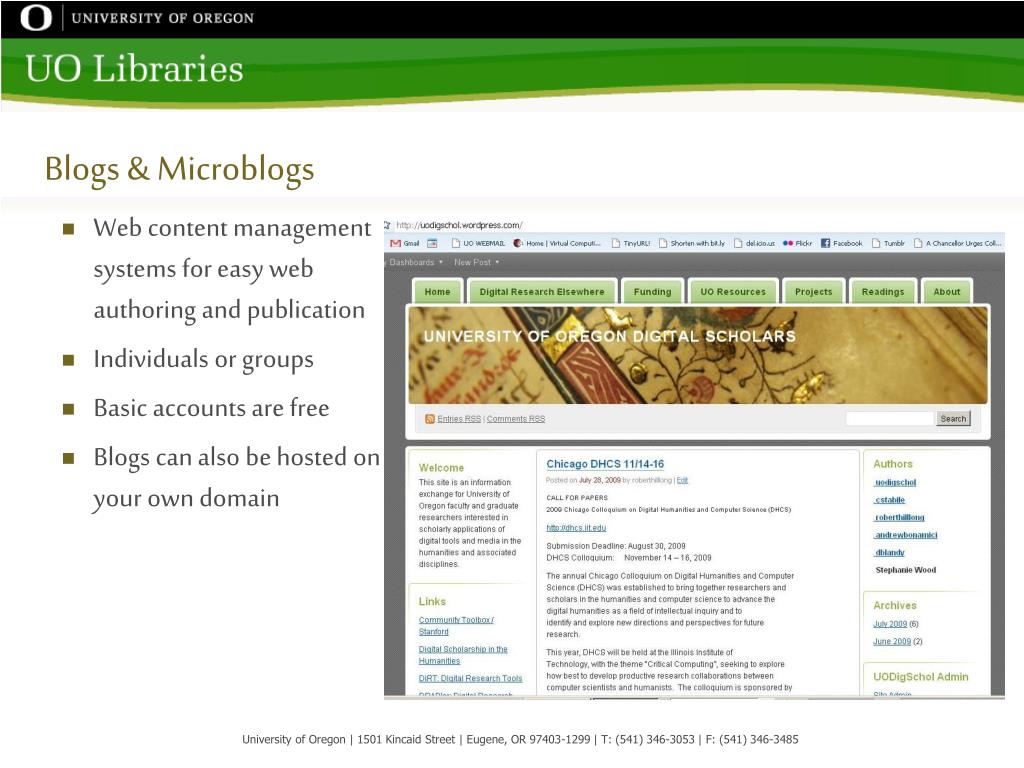Open the Tumblr bookmark
The height and width of the screenshot is (768, 1024).
[x=888, y=244]
